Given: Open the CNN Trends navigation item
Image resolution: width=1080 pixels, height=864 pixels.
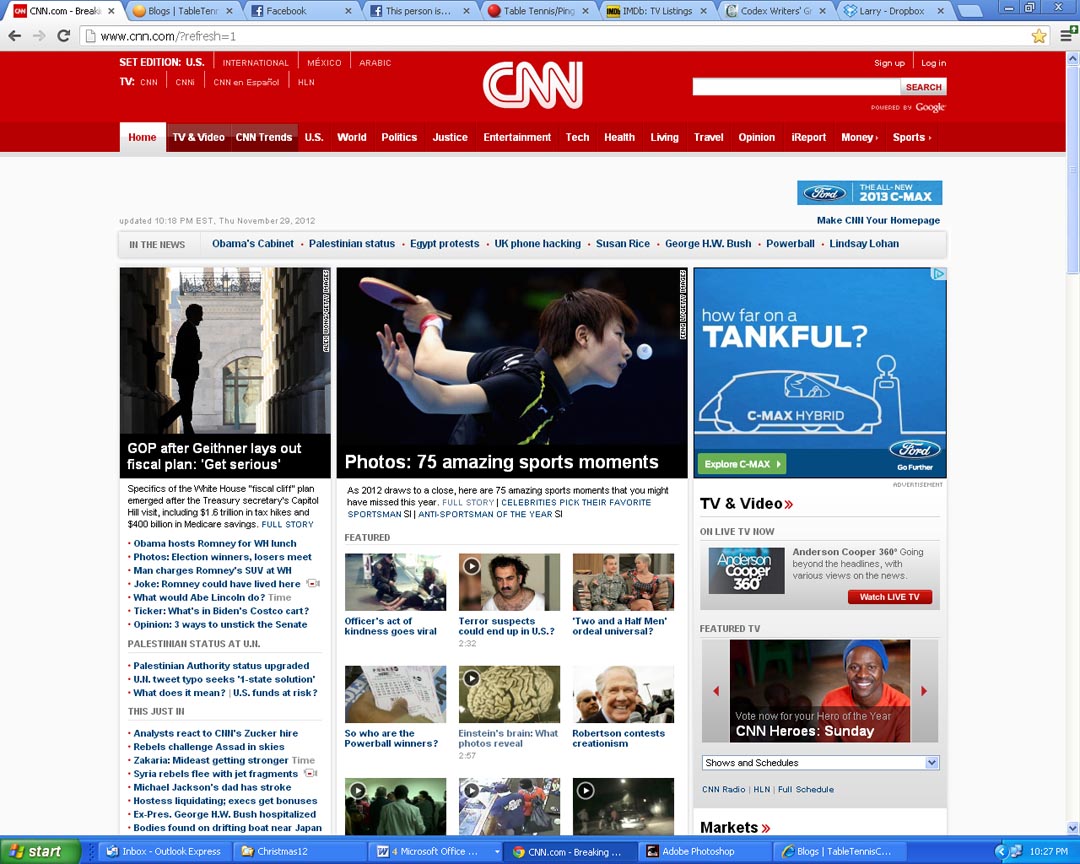Looking at the screenshot, I should pyautogui.click(x=264, y=137).
